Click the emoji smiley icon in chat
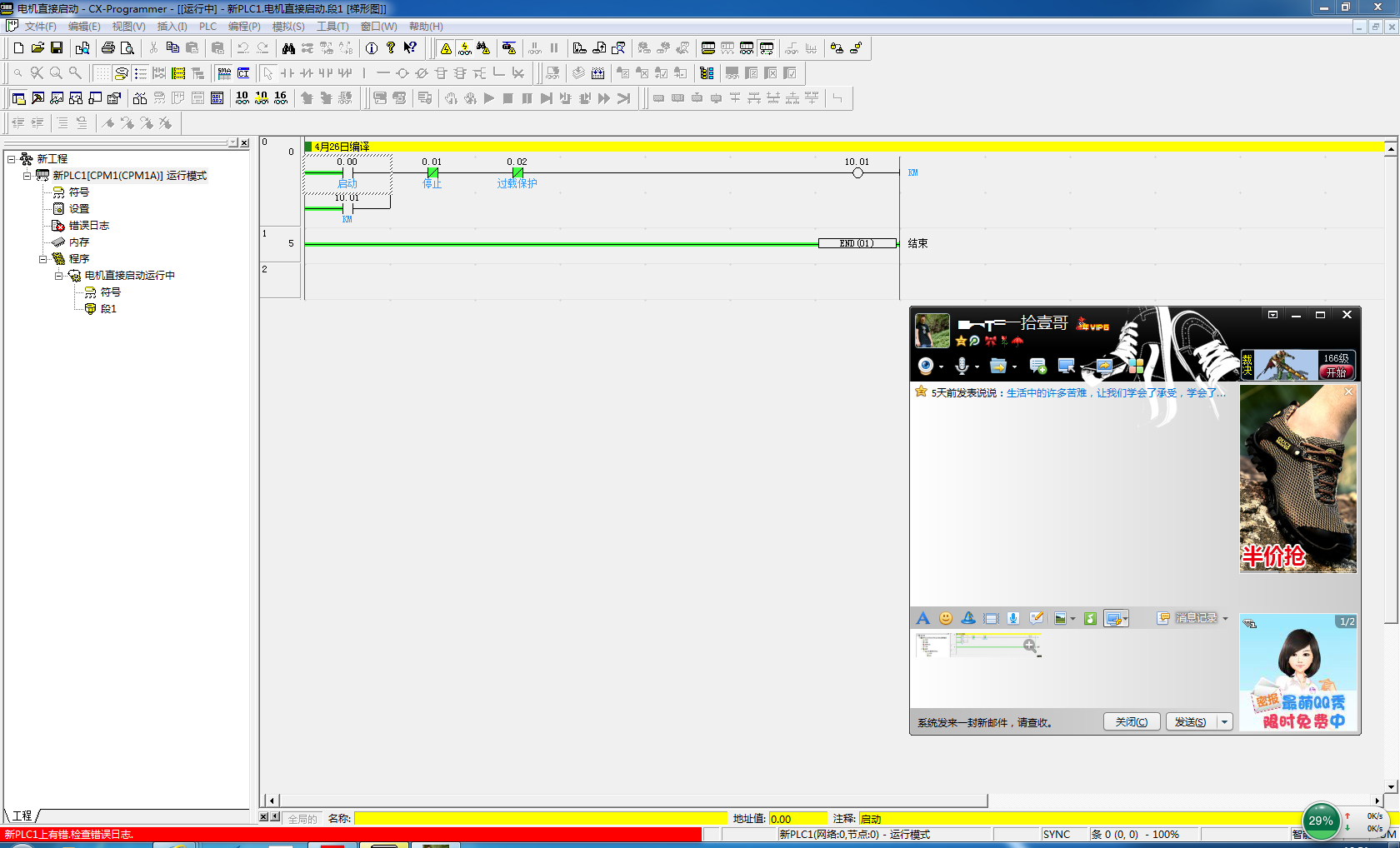1400x848 pixels. 945,618
